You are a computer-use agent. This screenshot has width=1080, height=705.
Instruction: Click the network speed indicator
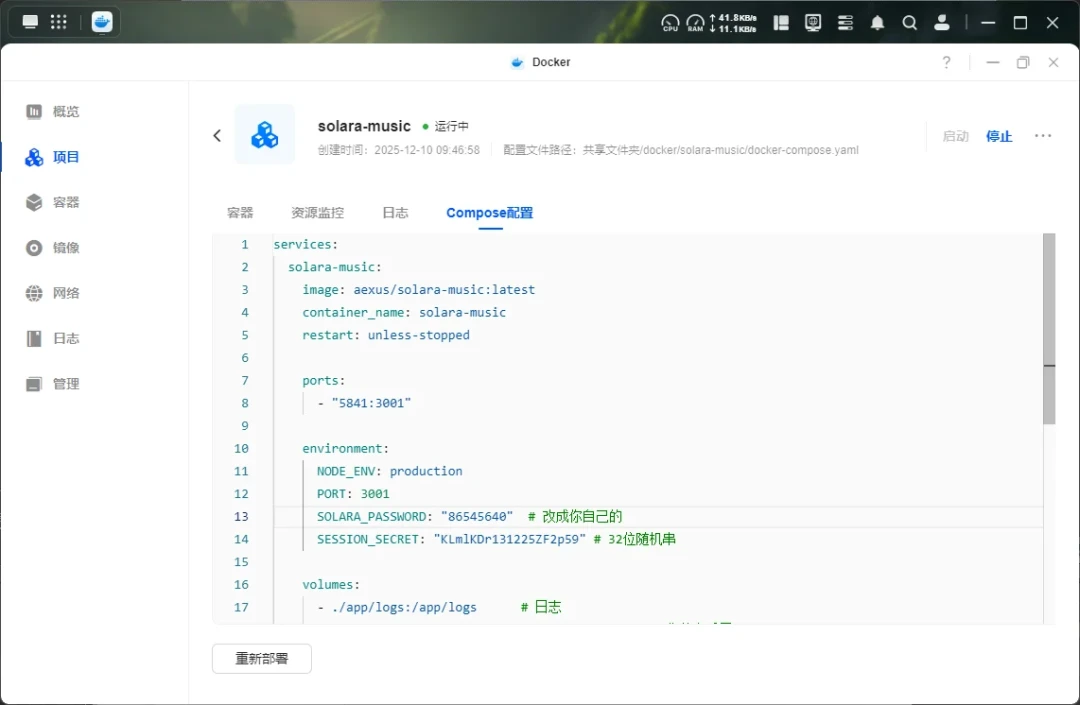pyautogui.click(x=733, y=23)
